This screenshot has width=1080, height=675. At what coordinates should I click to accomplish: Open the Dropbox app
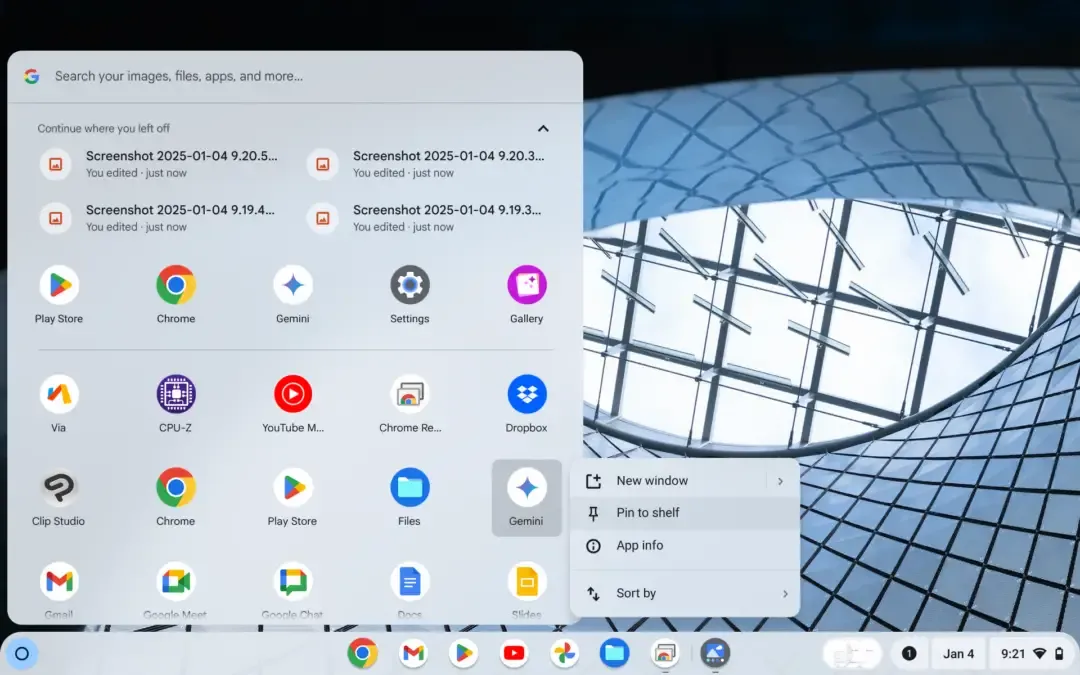pos(527,404)
